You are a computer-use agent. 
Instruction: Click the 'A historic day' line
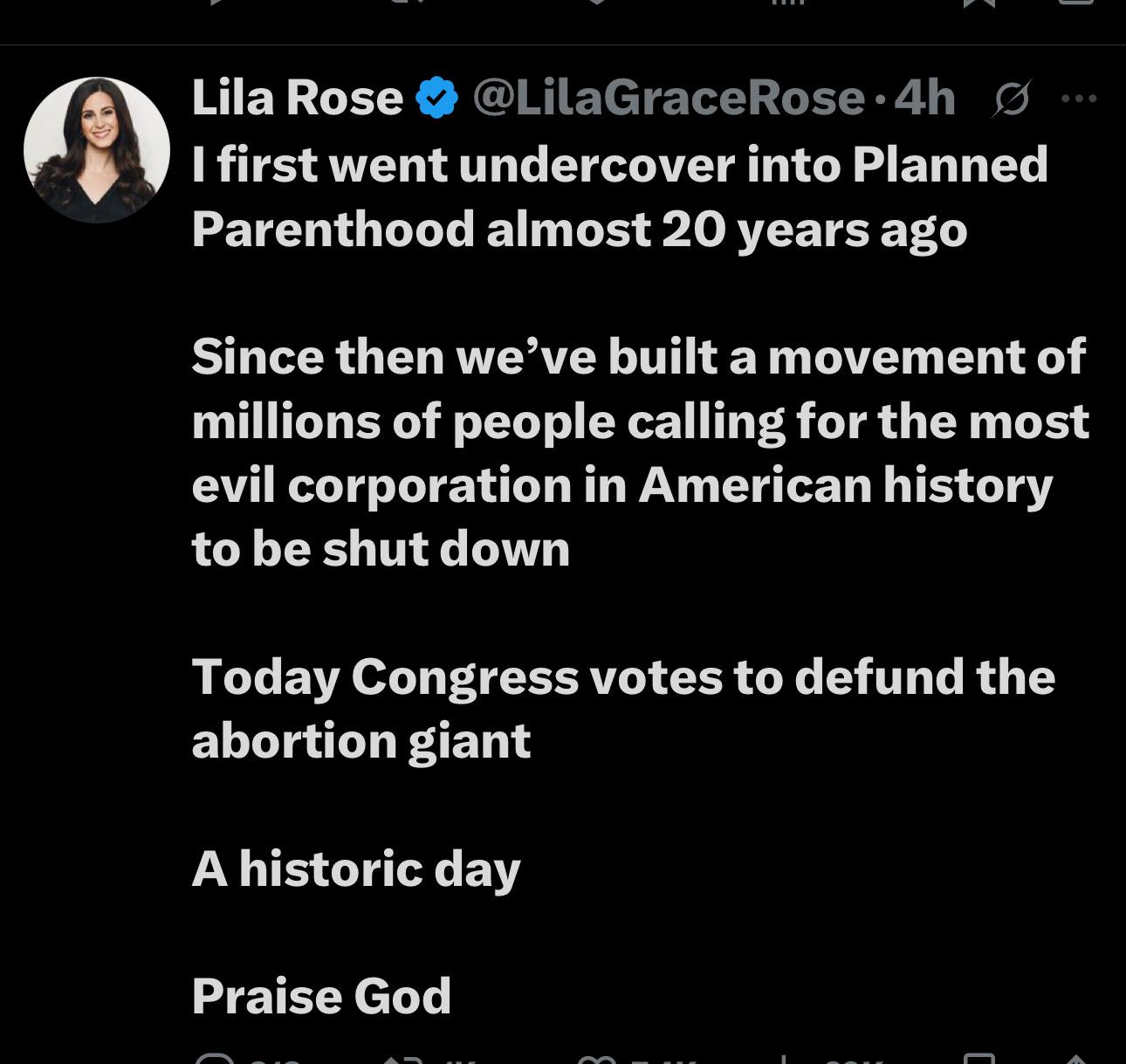tap(356, 868)
